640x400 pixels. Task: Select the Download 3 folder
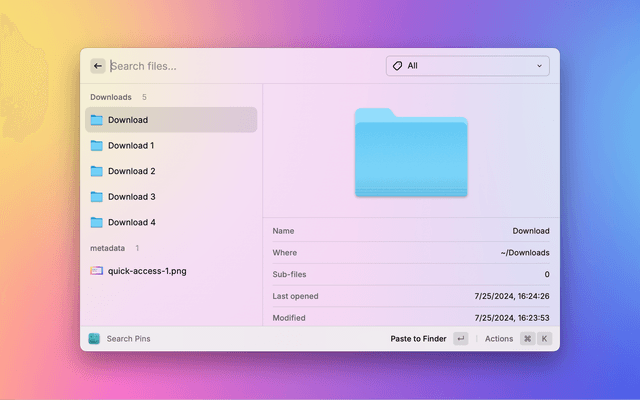pyautogui.click(x=170, y=197)
